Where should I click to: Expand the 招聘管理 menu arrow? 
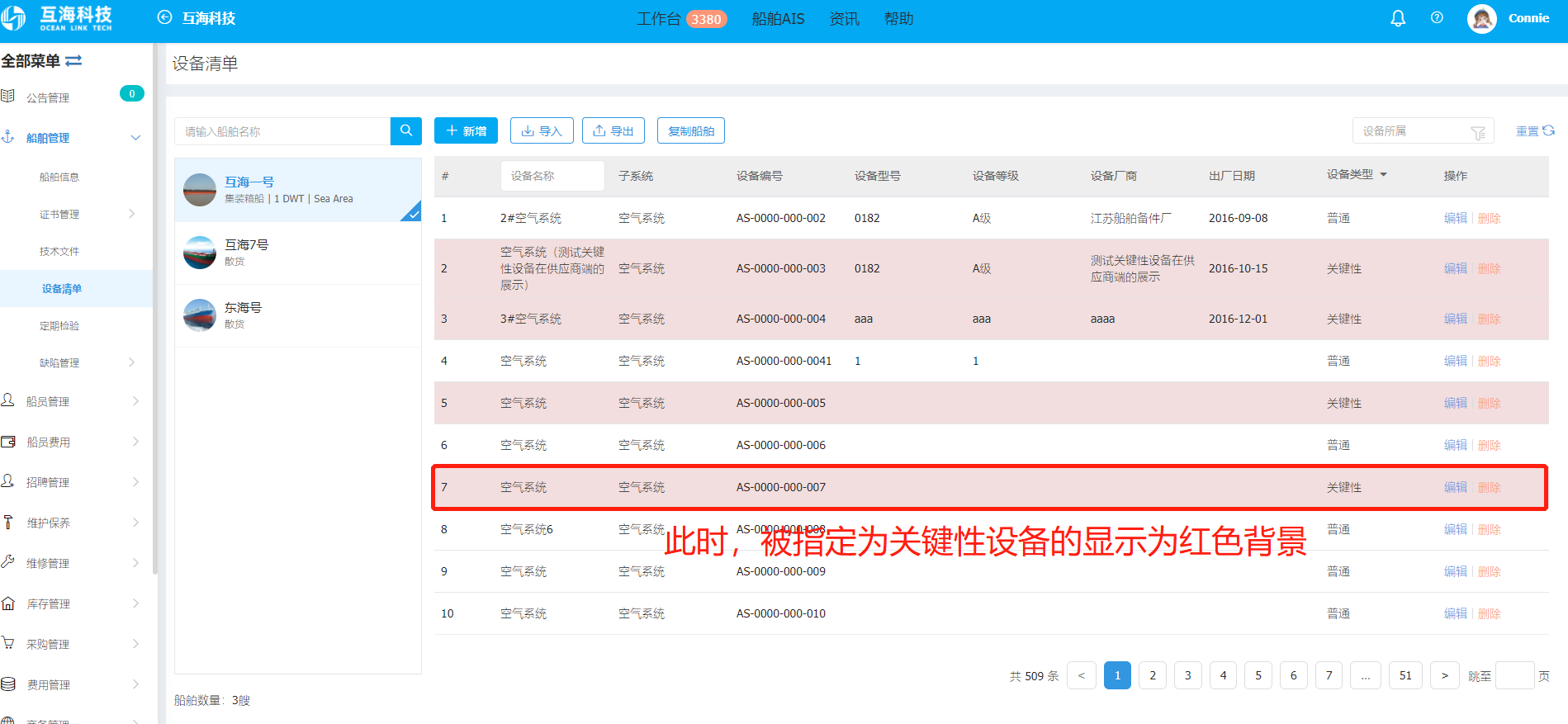coord(135,482)
